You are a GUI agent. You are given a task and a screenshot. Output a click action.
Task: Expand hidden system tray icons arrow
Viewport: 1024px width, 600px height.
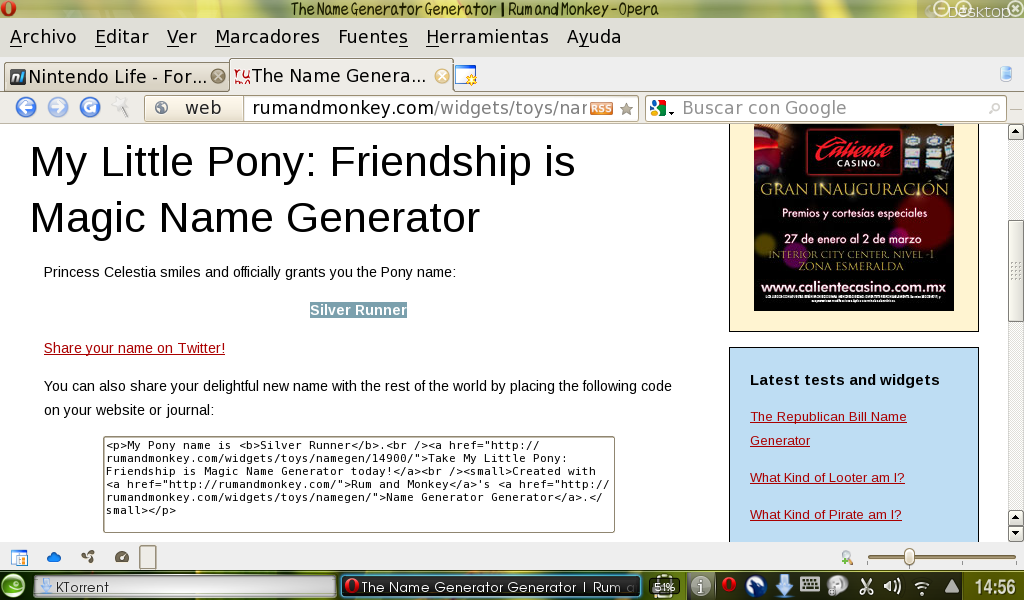pos(951,587)
